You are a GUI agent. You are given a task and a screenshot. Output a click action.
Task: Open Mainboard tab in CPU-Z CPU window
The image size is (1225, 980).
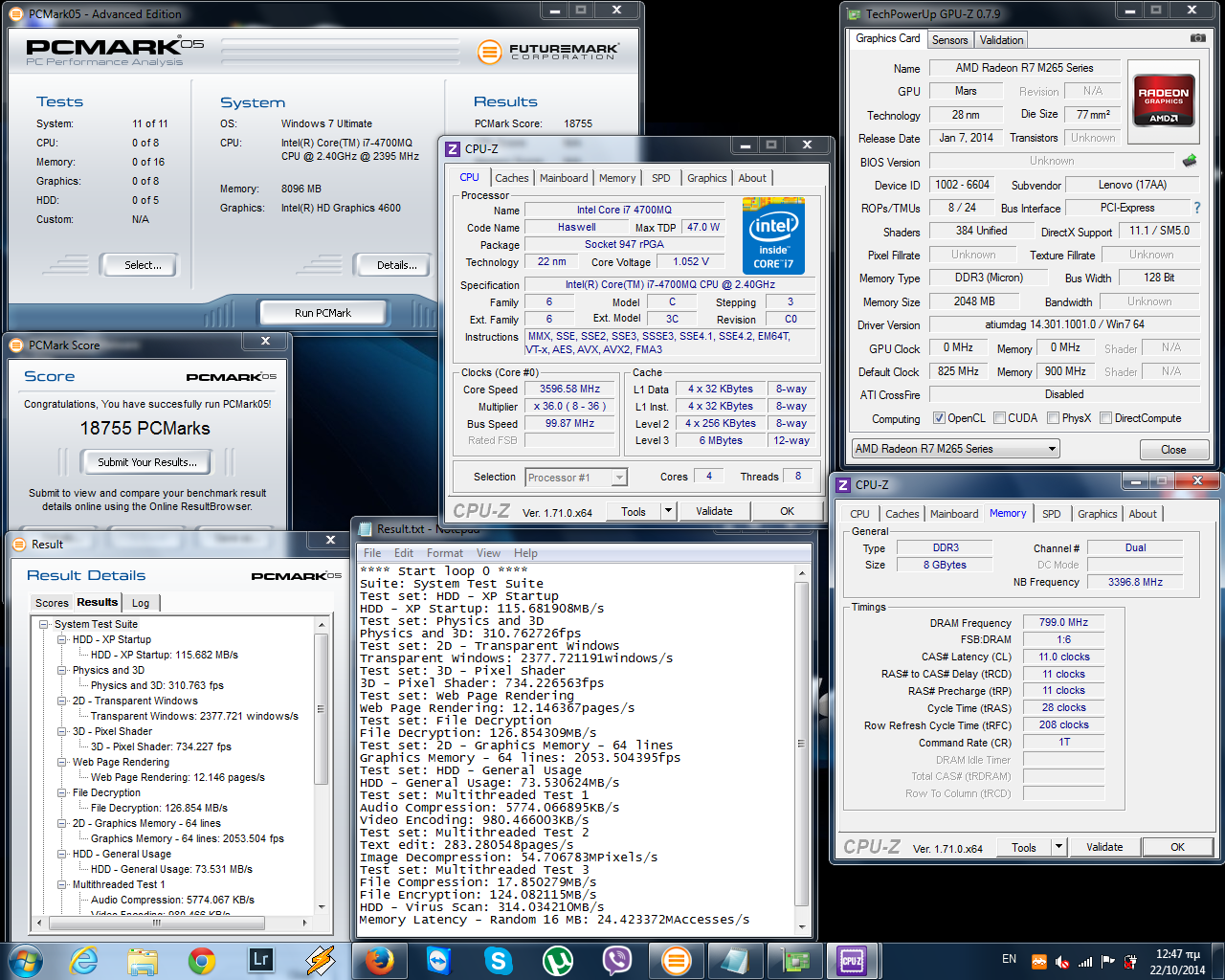point(564,178)
